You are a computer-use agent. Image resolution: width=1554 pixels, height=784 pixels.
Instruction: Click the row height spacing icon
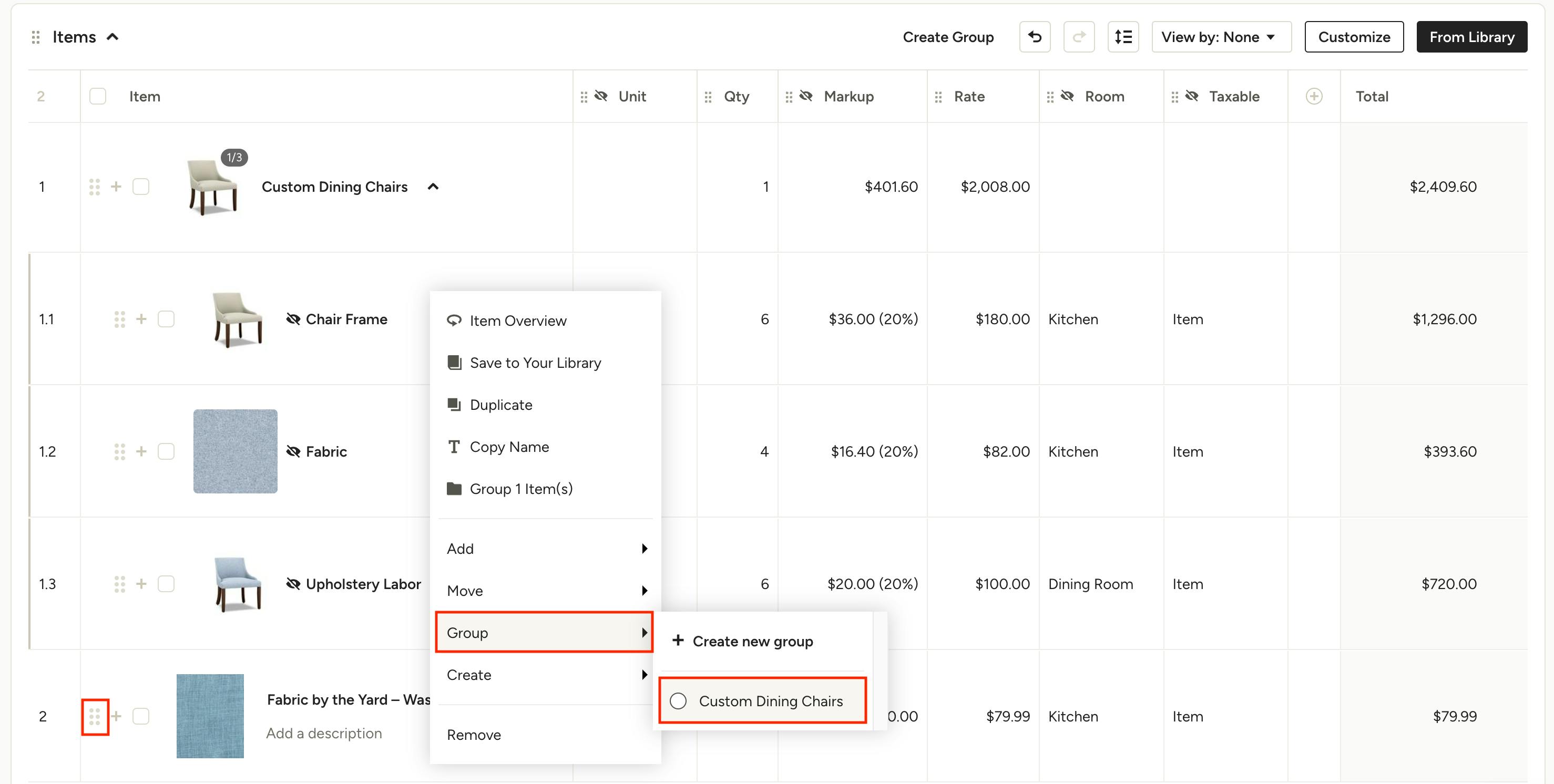[x=1123, y=37]
